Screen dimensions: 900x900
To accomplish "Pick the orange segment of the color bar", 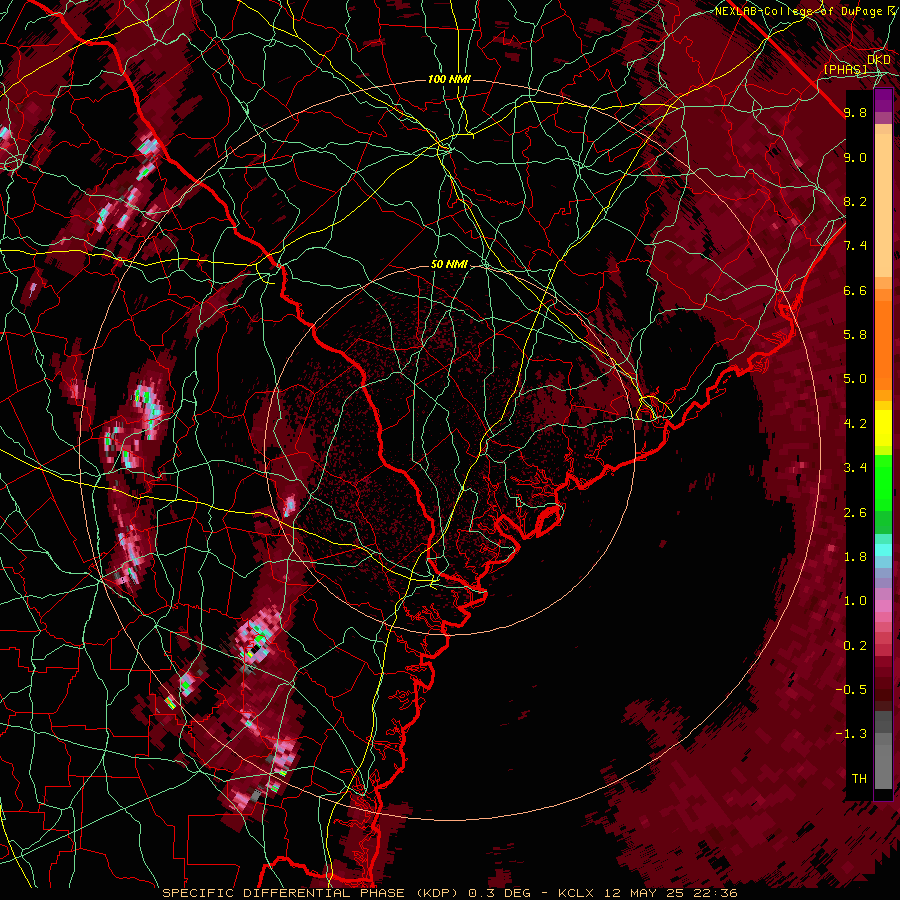I will coord(883,344).
